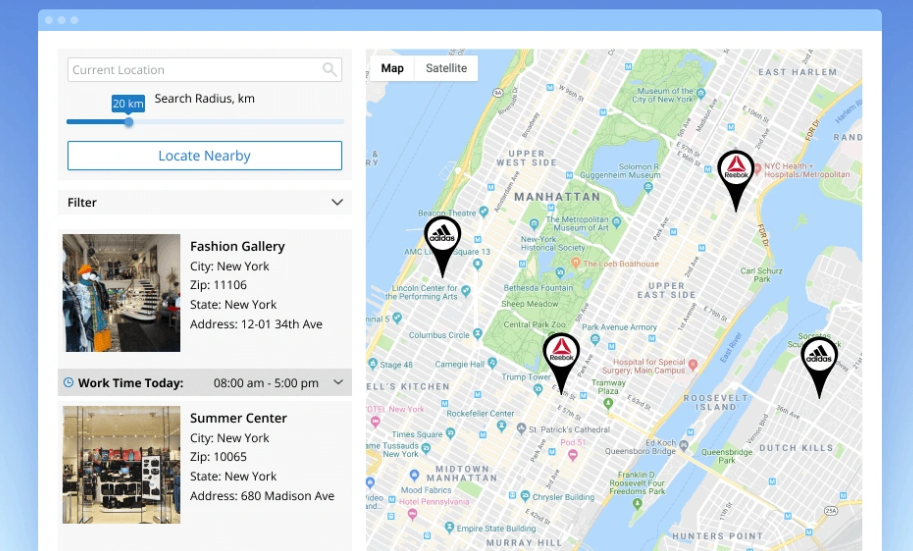Screen dimensions: 913x551
Task: Click the Locate Nearby button
Action: point(204,156)
